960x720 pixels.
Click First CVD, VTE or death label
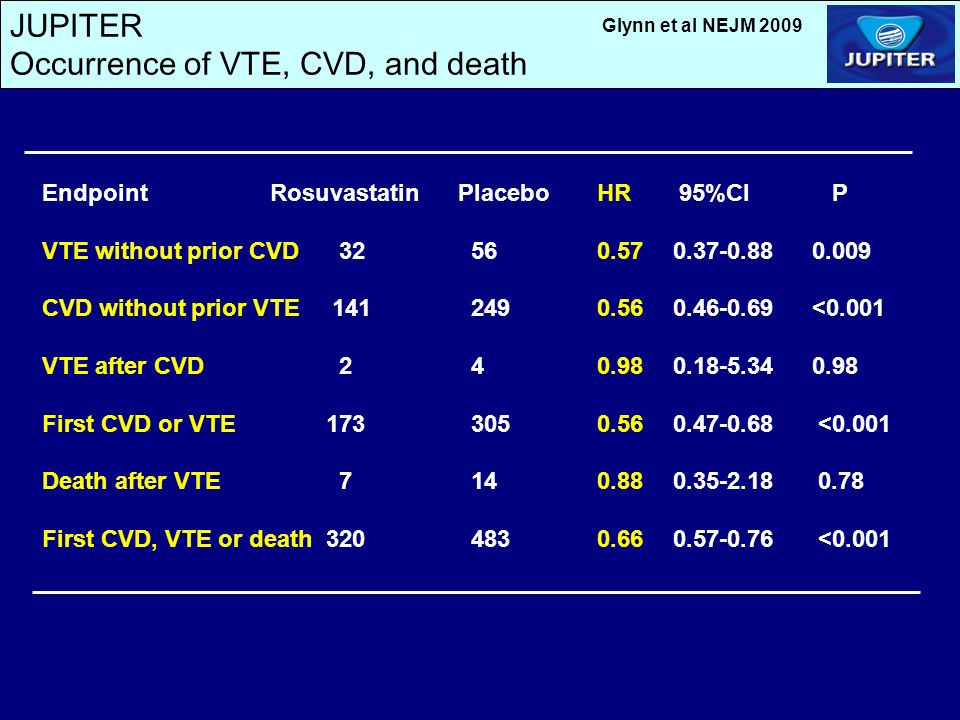pos(177,539)
